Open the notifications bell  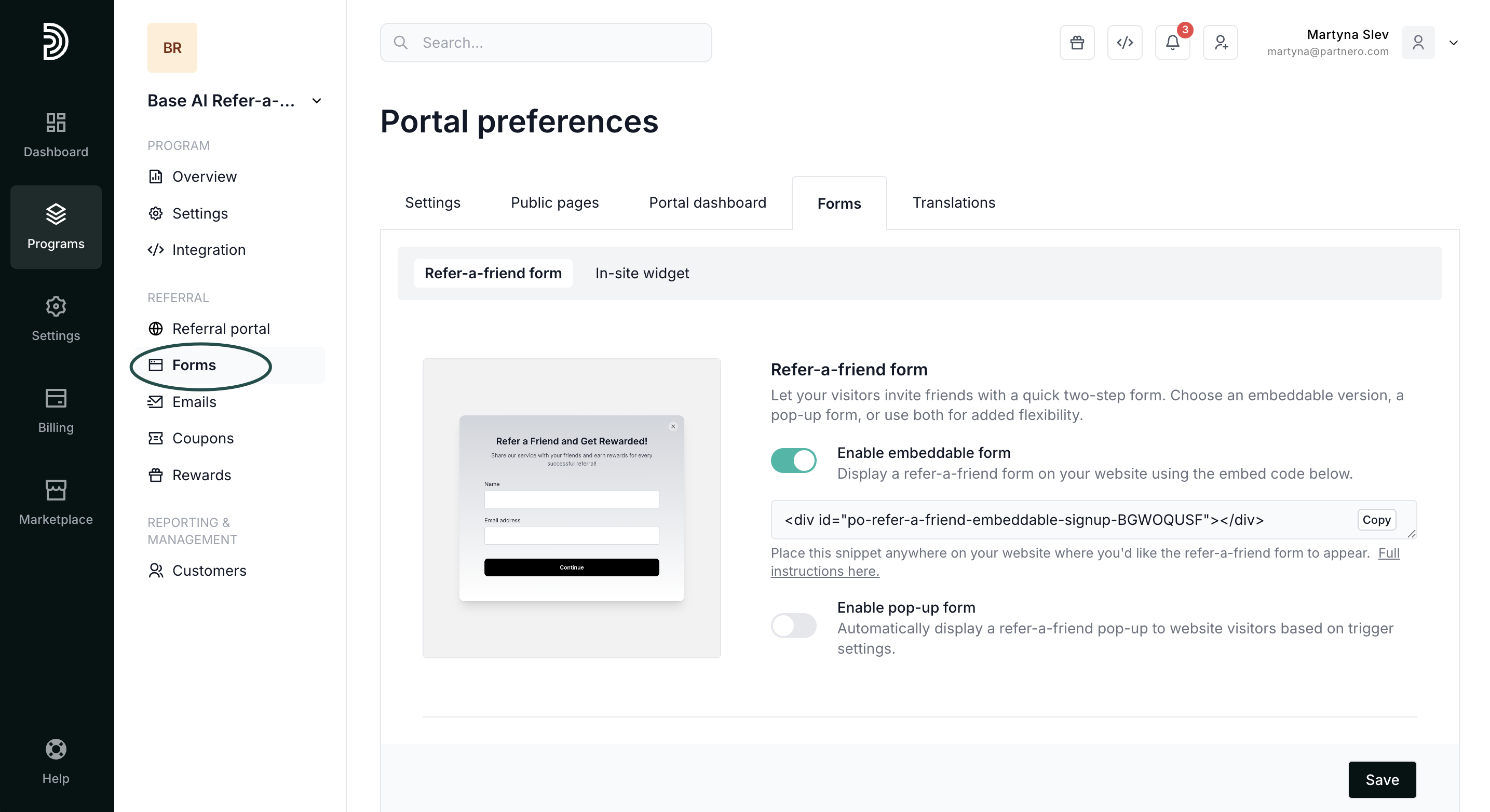pos(1172,42)
